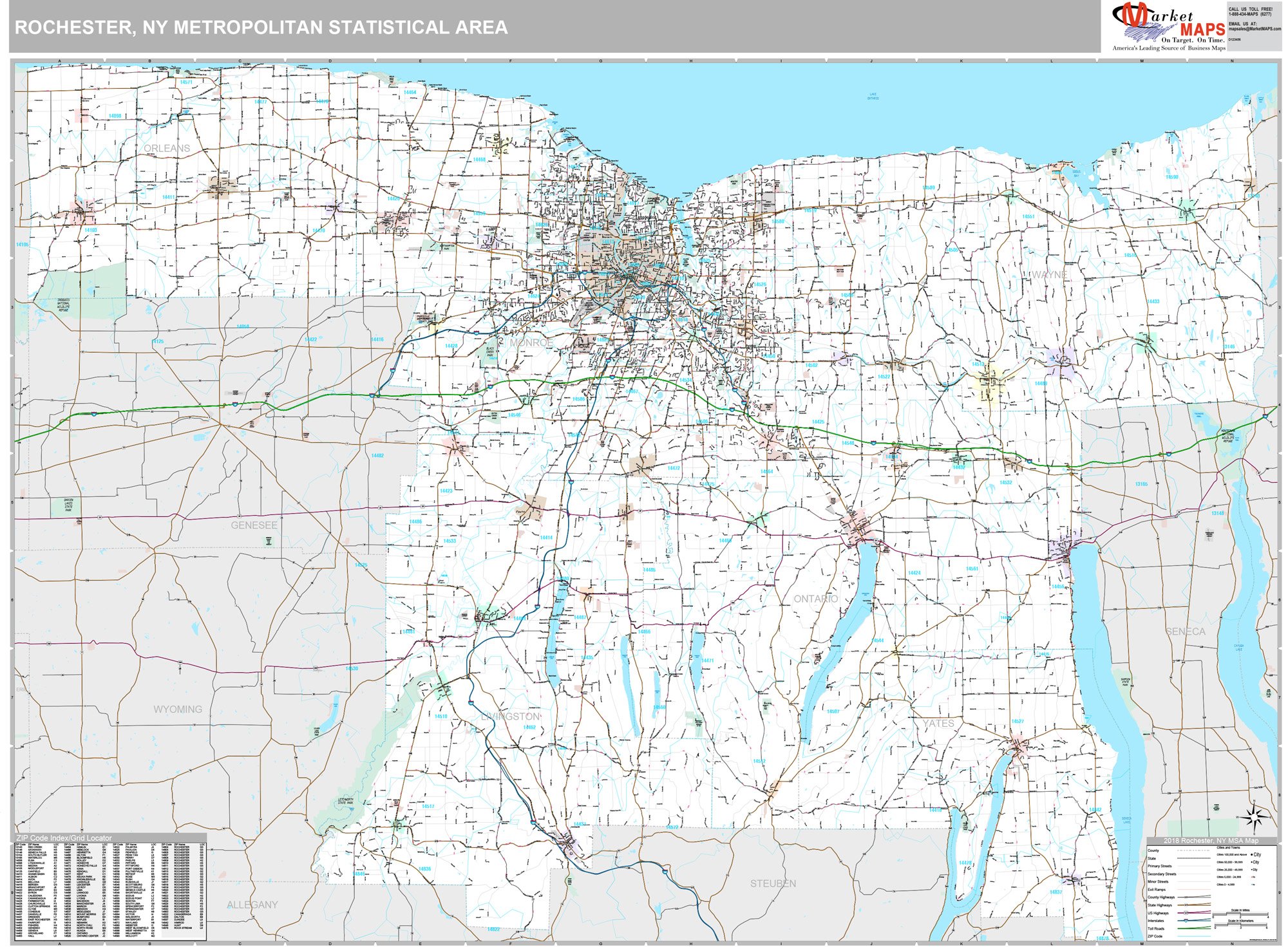Click ZIP code label 14411
The width and height of the screenshot is (1288, 947).
(x=168, y=197)
